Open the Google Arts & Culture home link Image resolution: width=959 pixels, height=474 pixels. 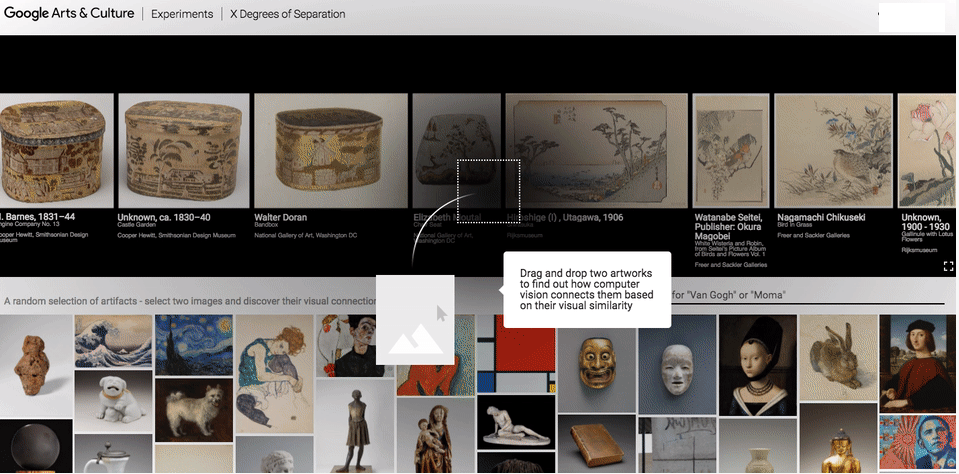[x=68, y=13]
